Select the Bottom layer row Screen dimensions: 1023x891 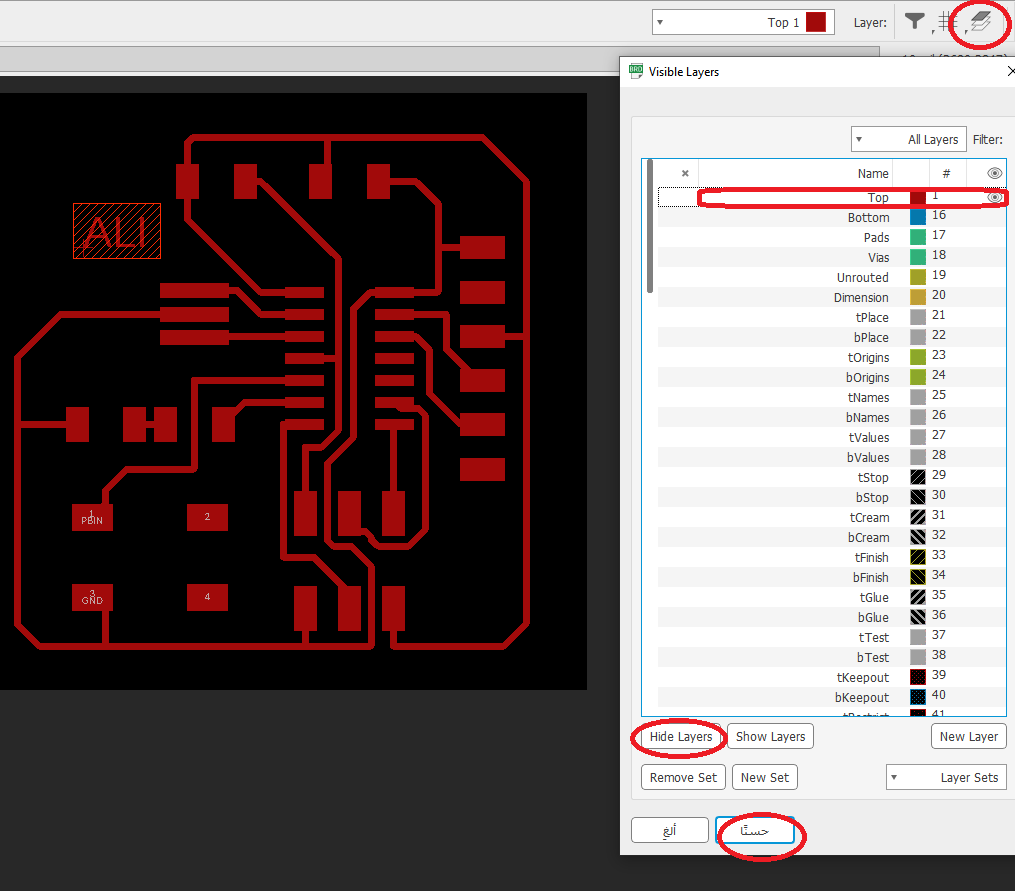(831, 217)
